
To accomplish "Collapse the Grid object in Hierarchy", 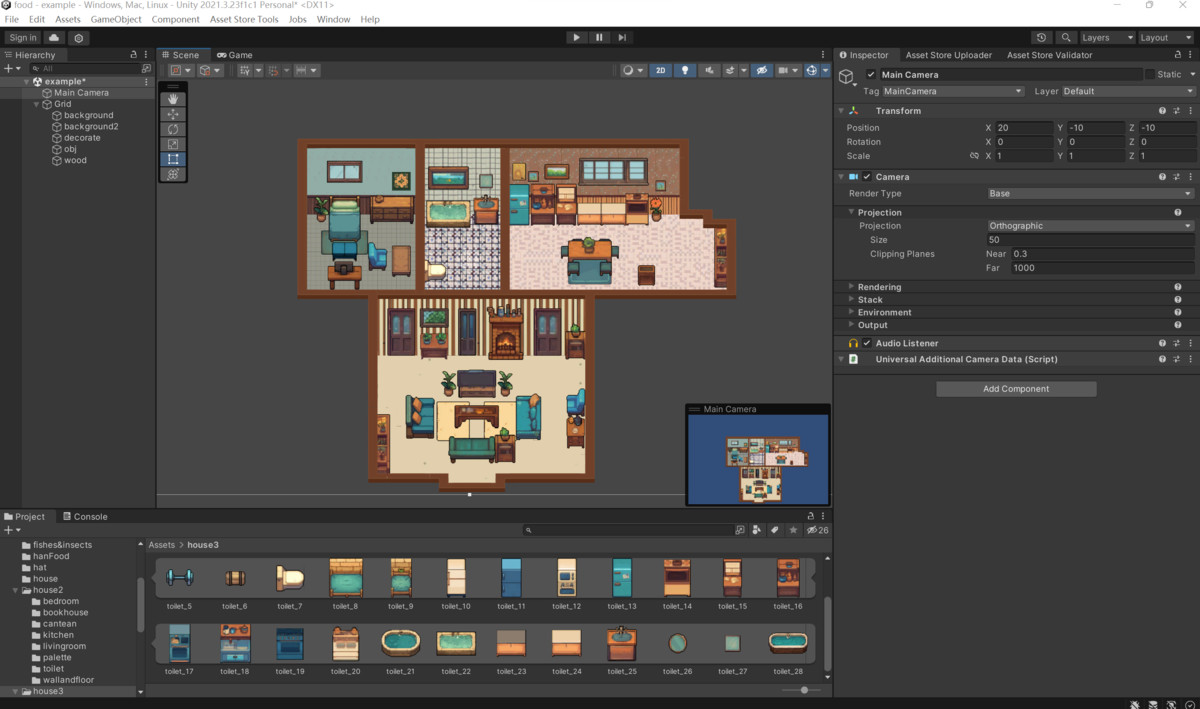I will point(37,104).
